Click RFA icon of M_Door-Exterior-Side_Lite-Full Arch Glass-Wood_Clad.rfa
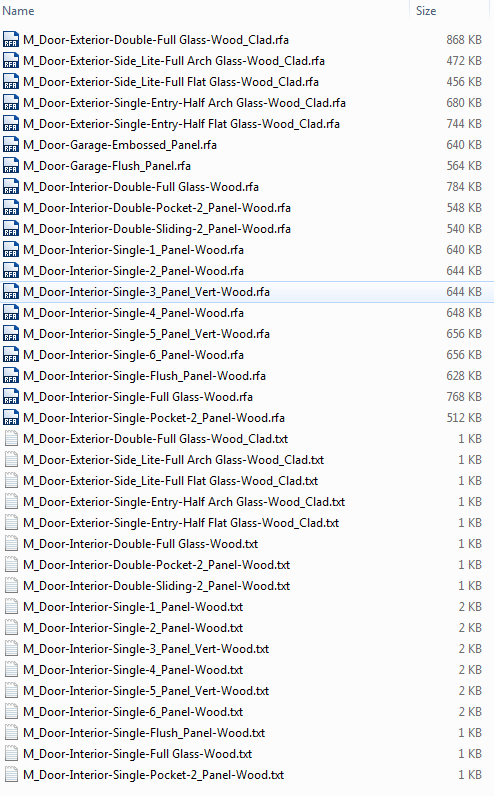 pyautogui.click(x=11, y=61)
